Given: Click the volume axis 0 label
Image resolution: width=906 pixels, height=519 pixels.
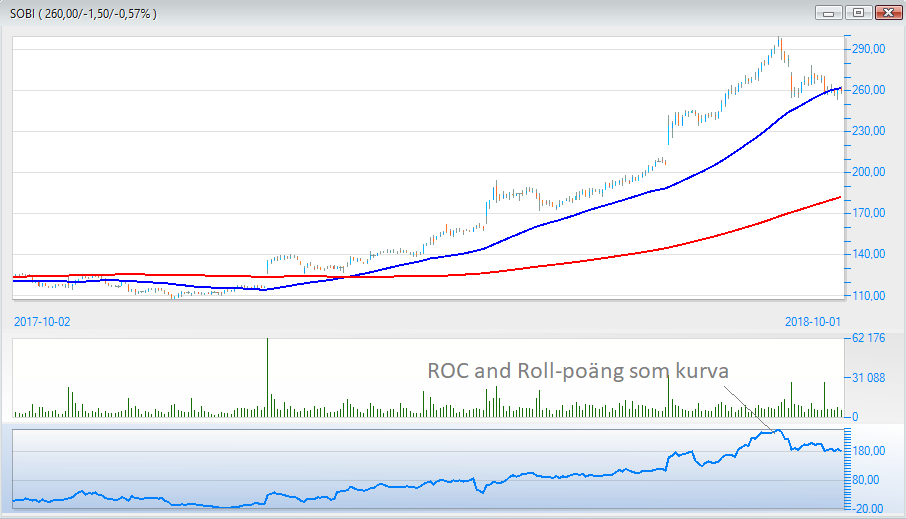Looking at the screenshot, I should 855,417.
